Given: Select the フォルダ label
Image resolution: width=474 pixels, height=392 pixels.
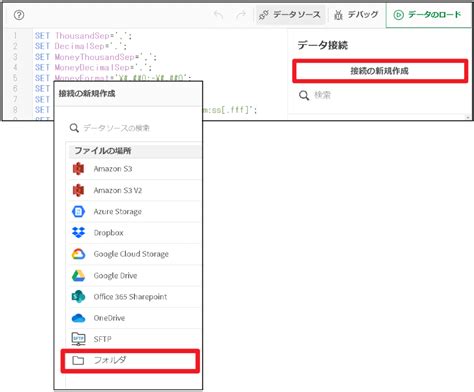Looking at the screenshot, I should click(110, 360).
